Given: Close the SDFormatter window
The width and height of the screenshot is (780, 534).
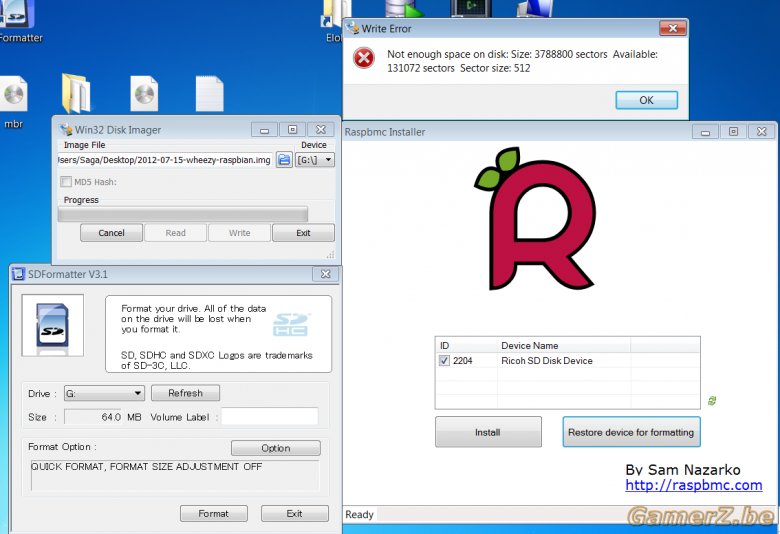Looking at the screenshot, I should [325, 274].
